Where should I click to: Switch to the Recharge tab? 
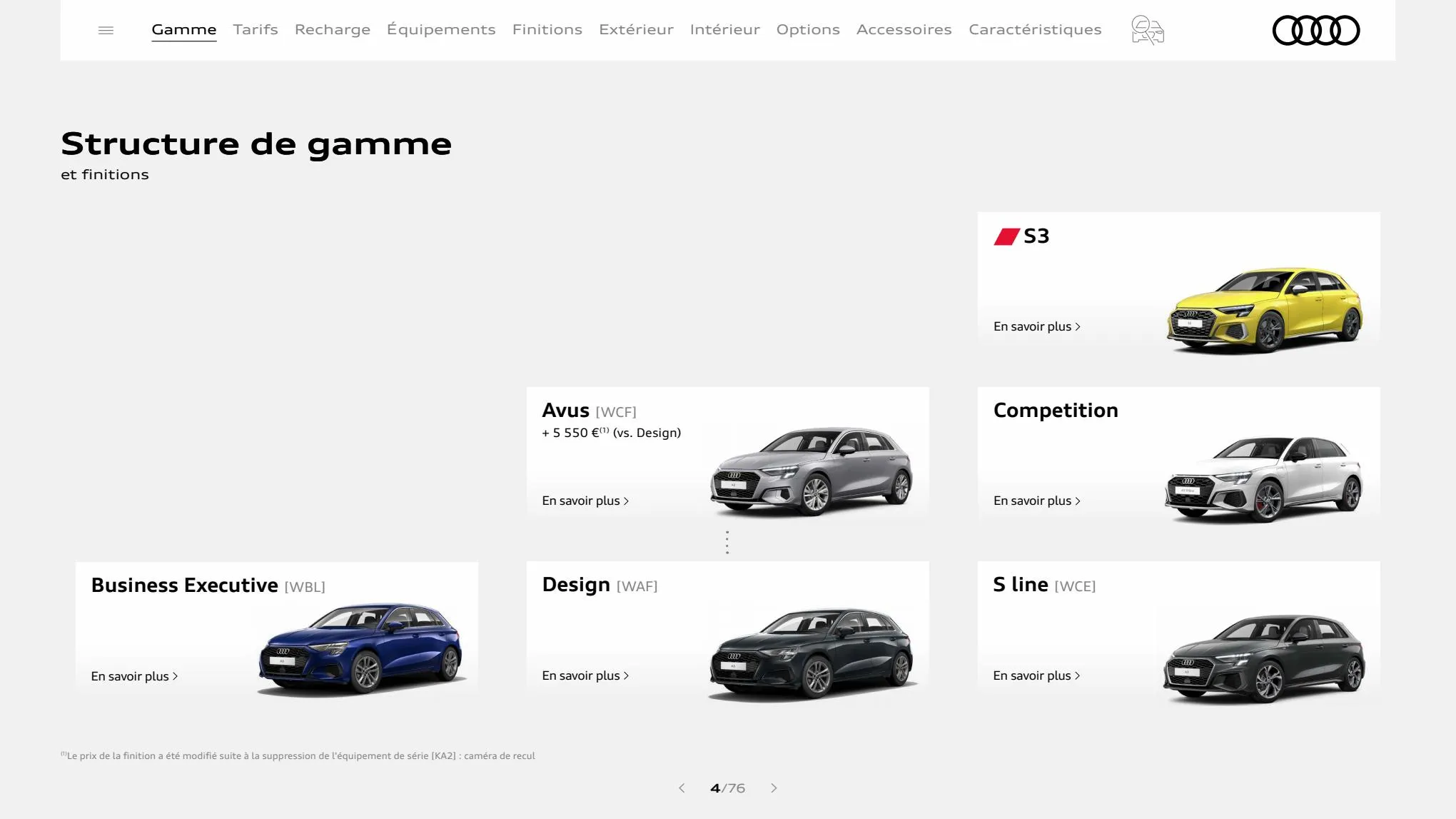(x=333, y=29)
